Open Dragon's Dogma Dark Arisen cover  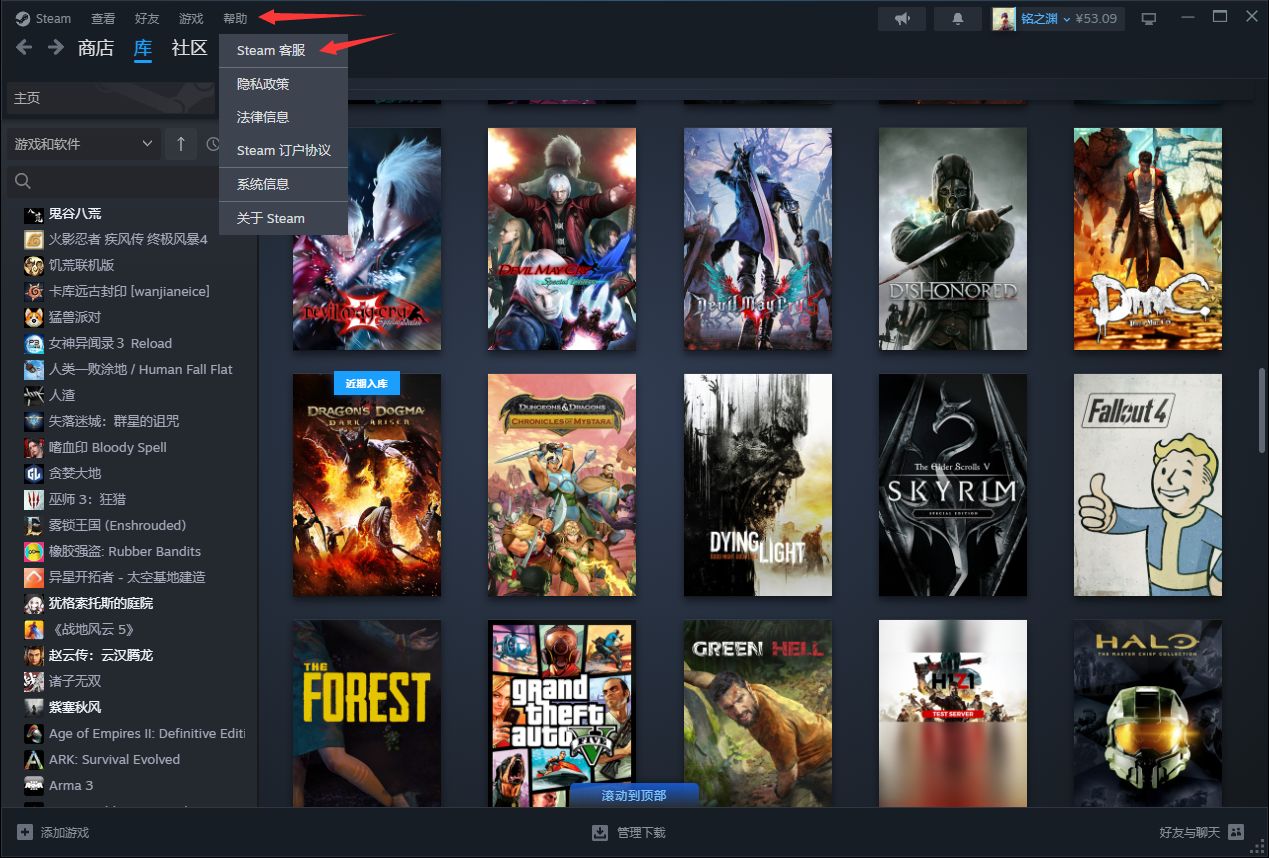[367, 485]
